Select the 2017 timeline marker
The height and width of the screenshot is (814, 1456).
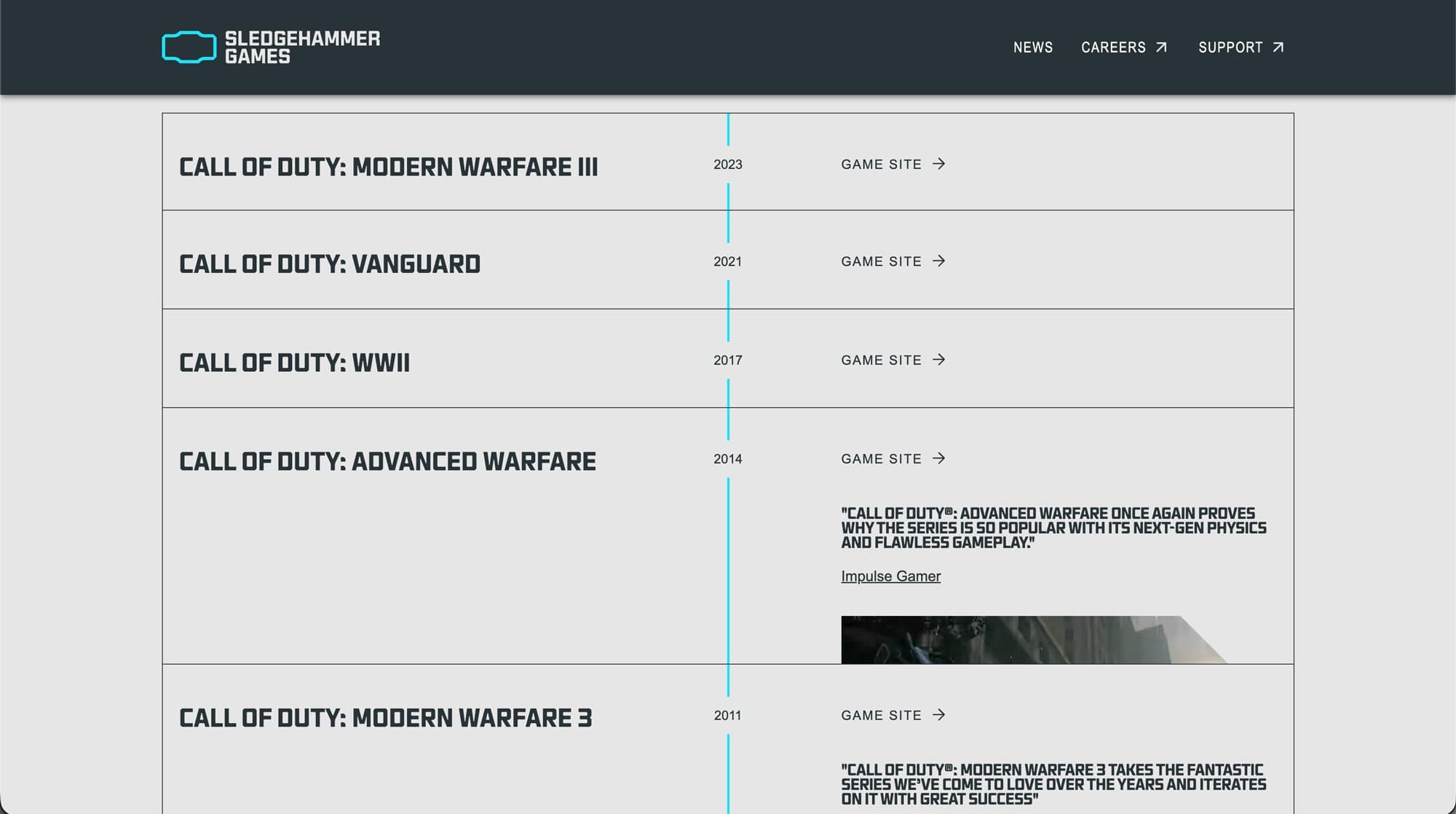pyautogui.click(x=727, y=360)
